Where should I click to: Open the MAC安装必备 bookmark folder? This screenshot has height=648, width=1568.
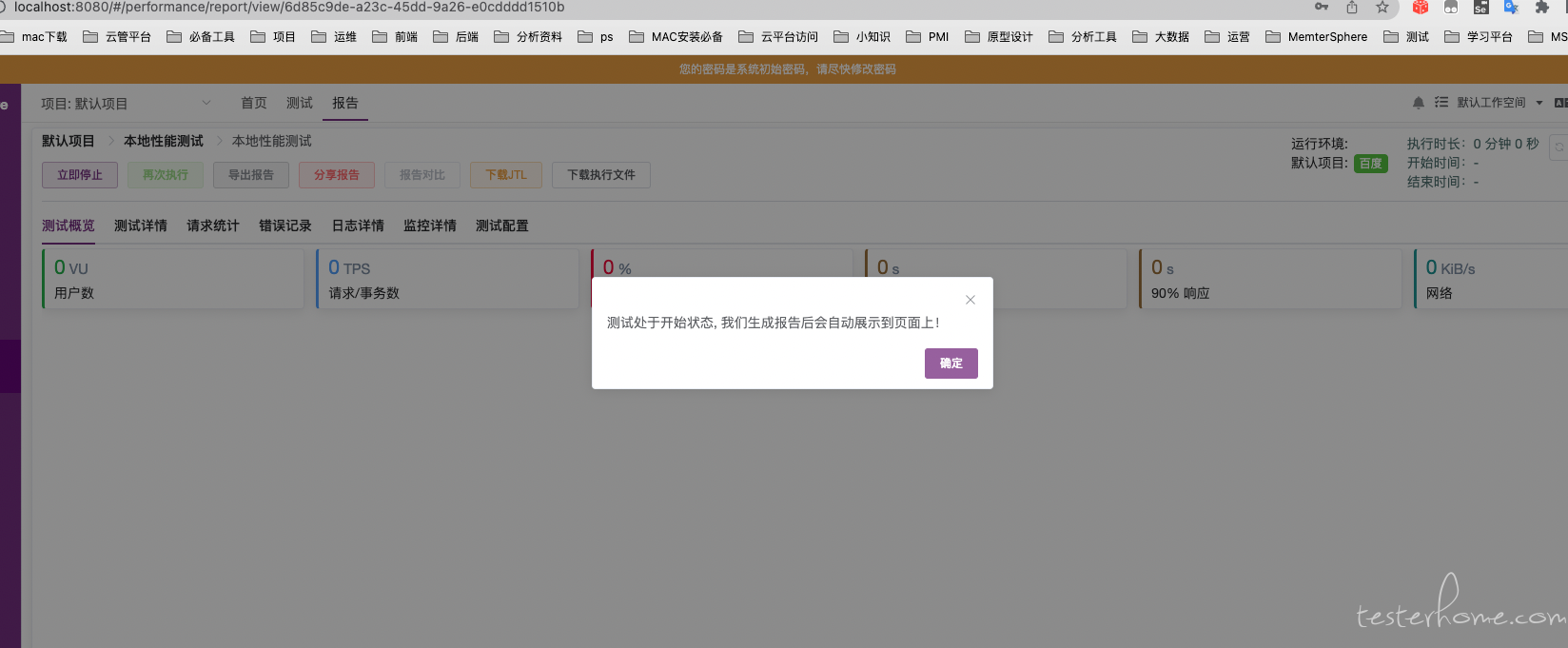click(x=676, y=37)
